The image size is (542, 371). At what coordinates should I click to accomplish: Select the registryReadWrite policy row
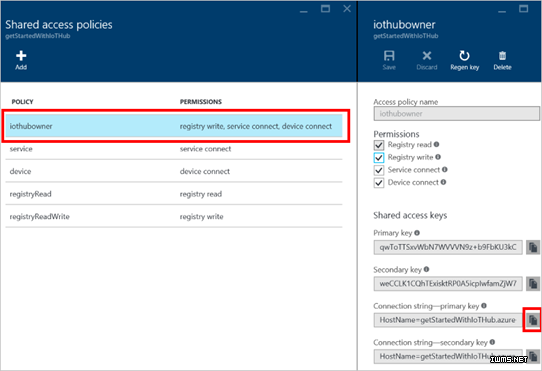tap(174, 216)
